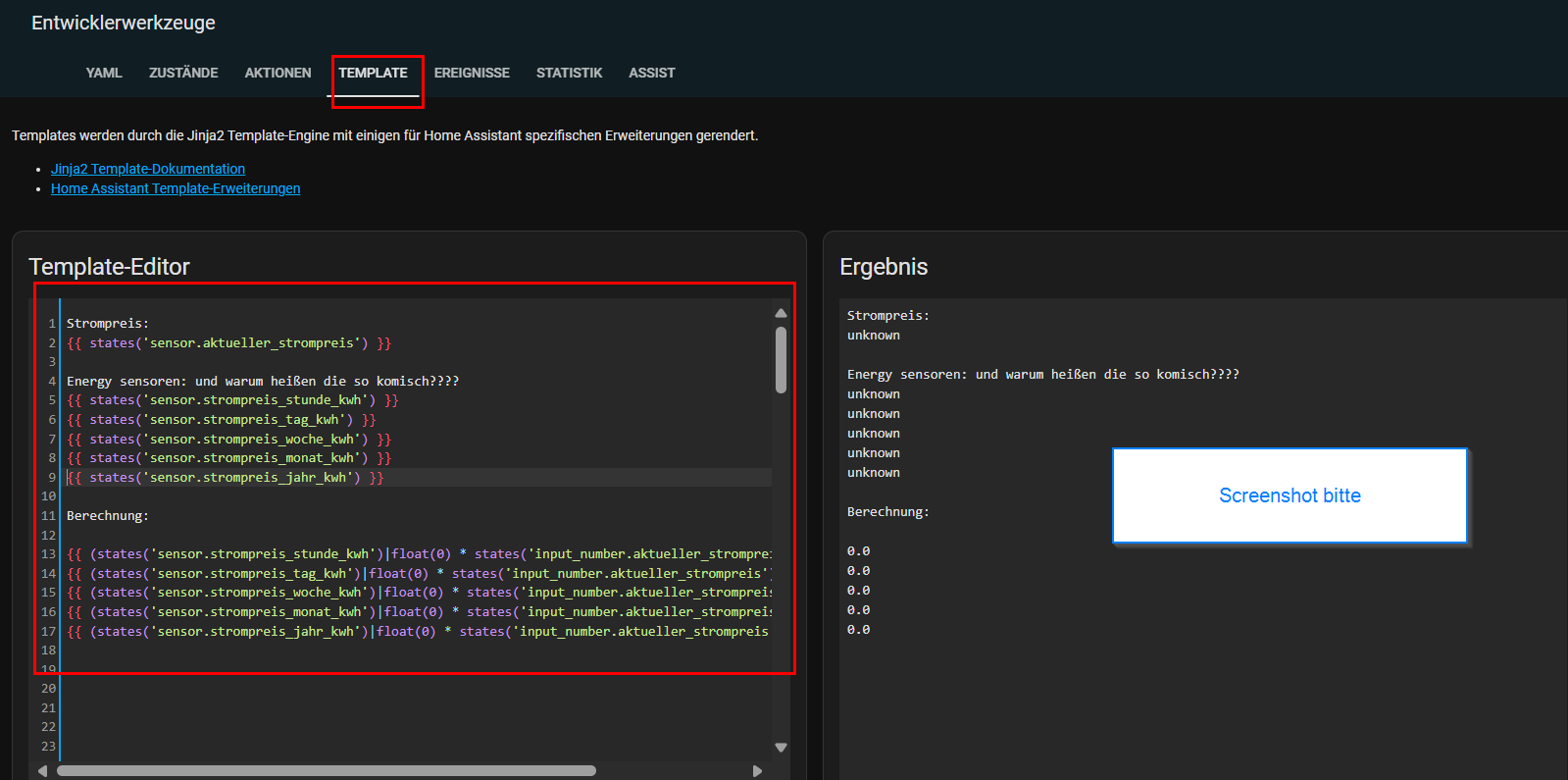Select the TEMPLATE tab
The image size is (1568, 780).
[373, 73]
